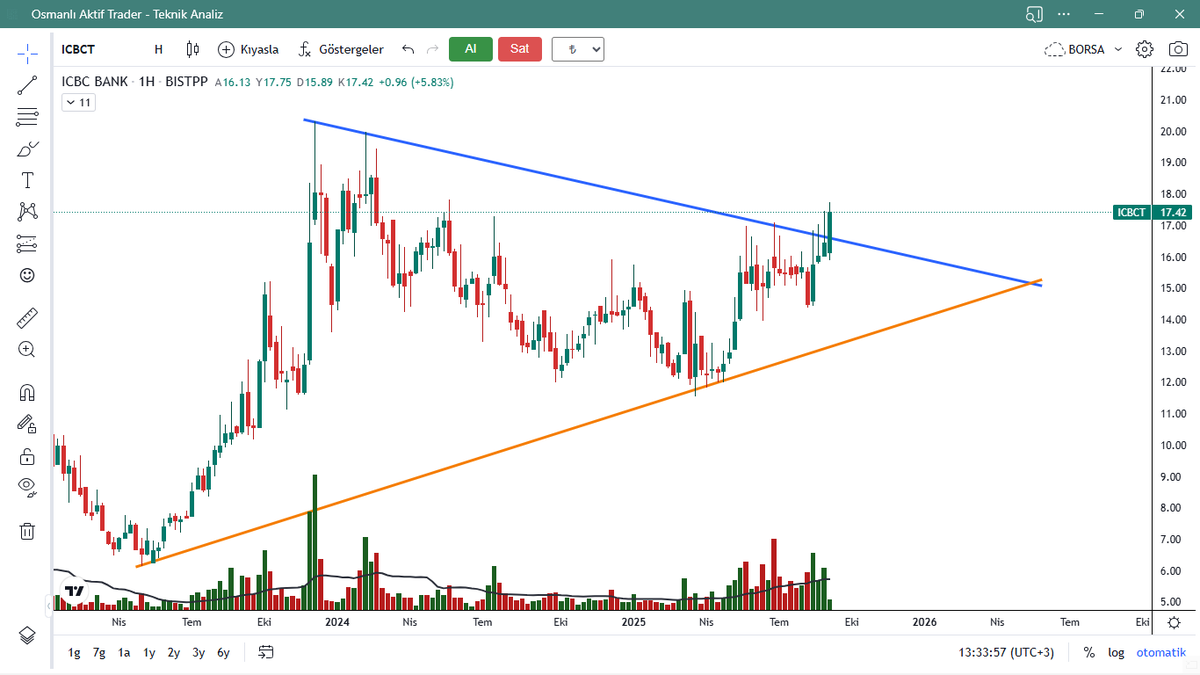Redo the last undone action
The width and height of the screenshot is (1200, 675).
click(432, 49)
